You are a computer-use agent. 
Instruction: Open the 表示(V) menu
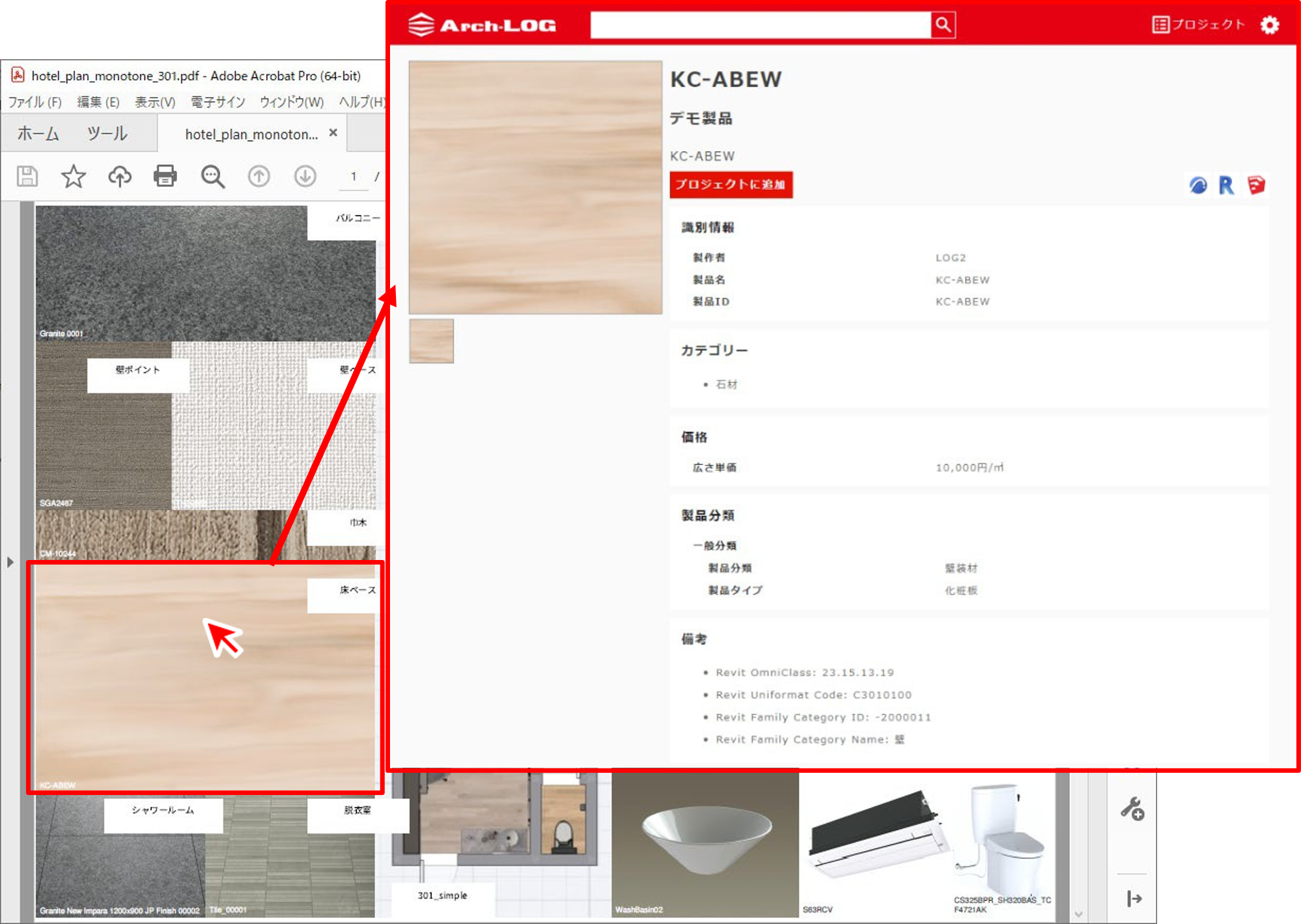coord(155,102)
